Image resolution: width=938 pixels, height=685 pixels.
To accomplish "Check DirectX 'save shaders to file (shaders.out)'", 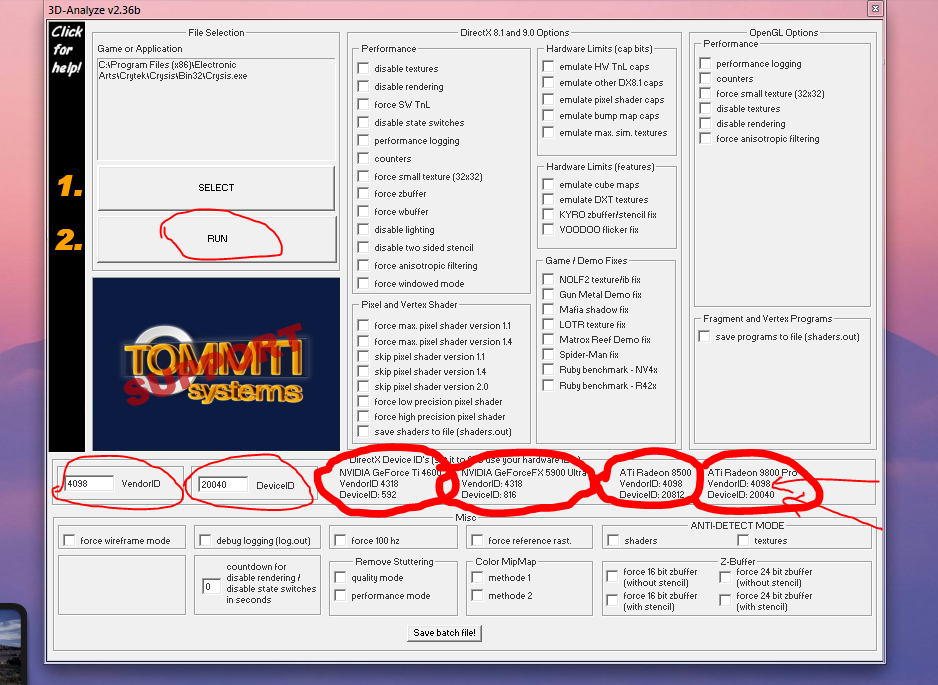I will [x=363, y=431].
